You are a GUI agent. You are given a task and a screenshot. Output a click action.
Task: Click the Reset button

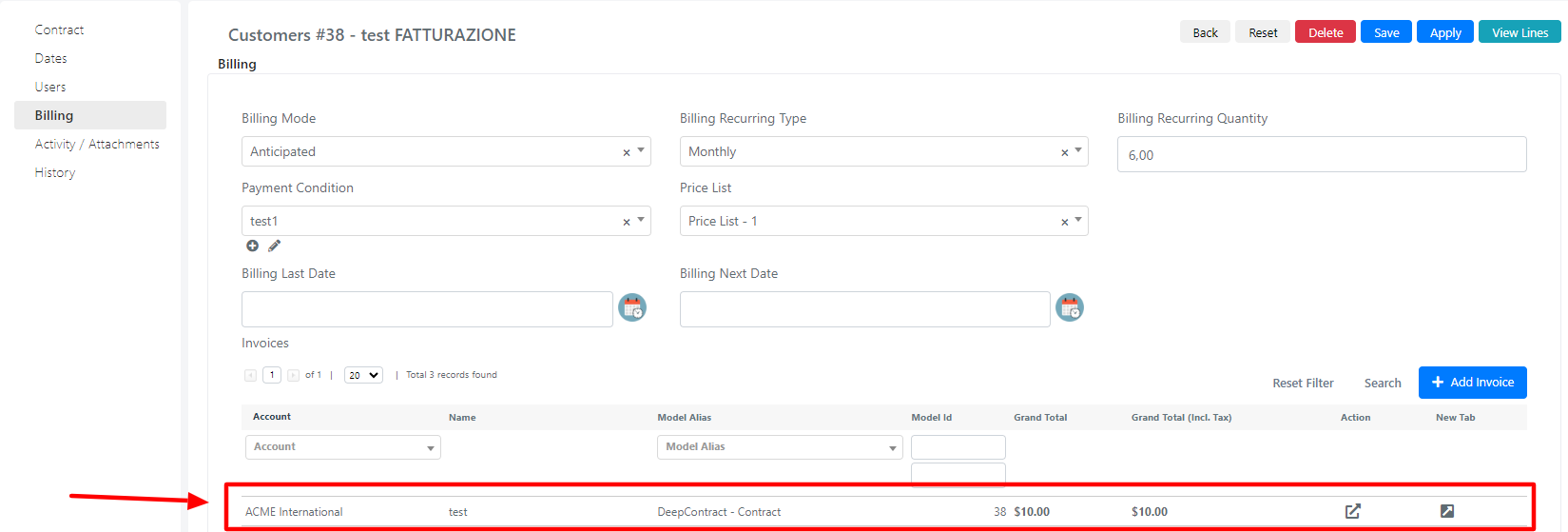1263,32
